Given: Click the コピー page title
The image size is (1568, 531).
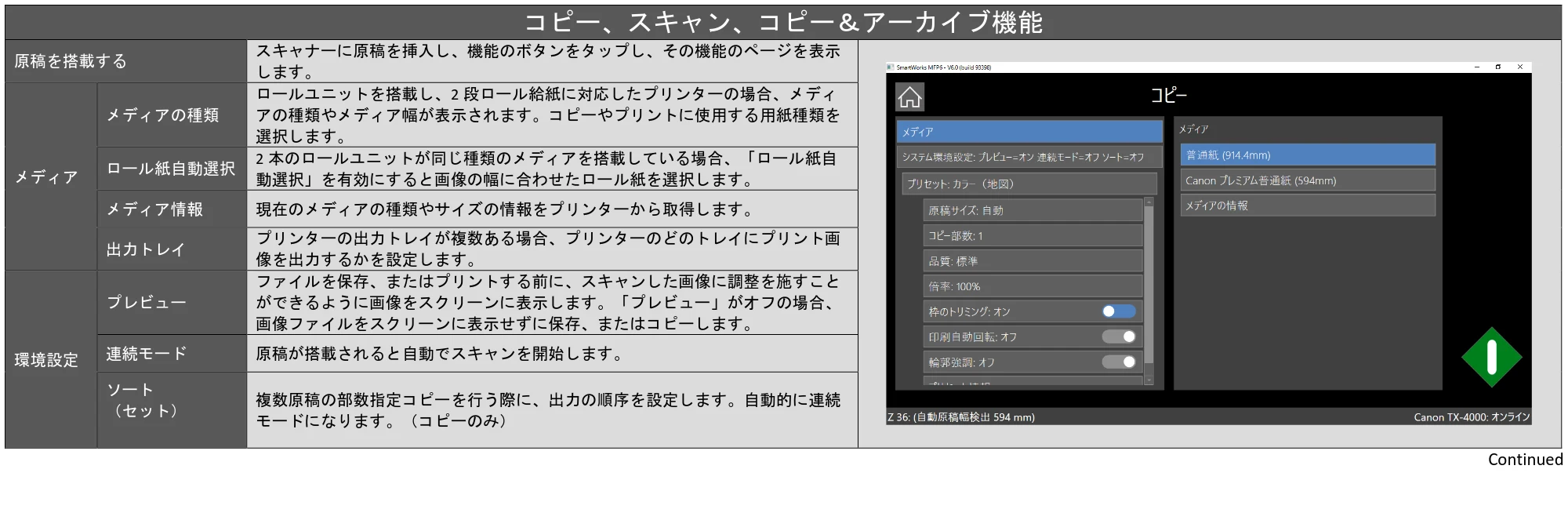Looking at the screenshot, I should [x=1168, y=96].
